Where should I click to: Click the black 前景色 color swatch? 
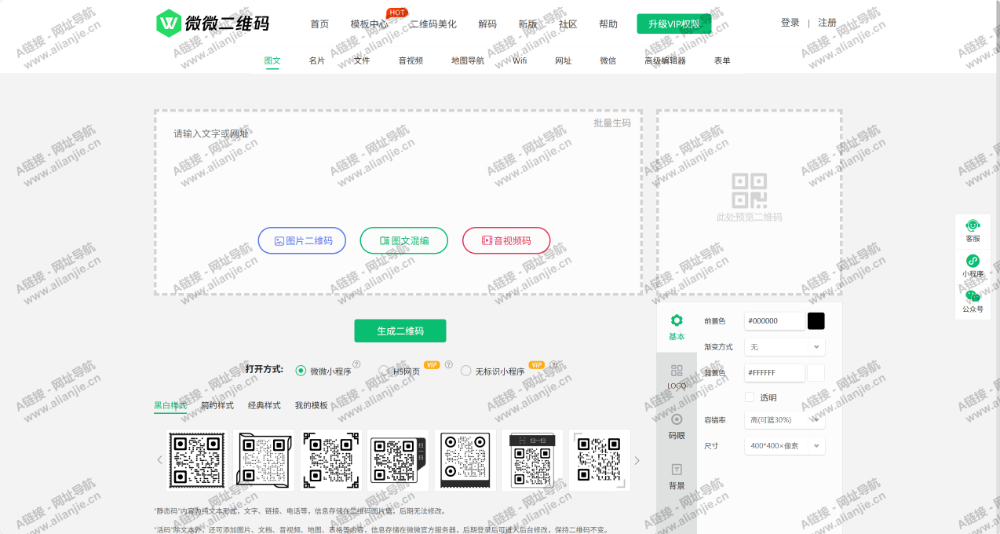coord(816,321)
